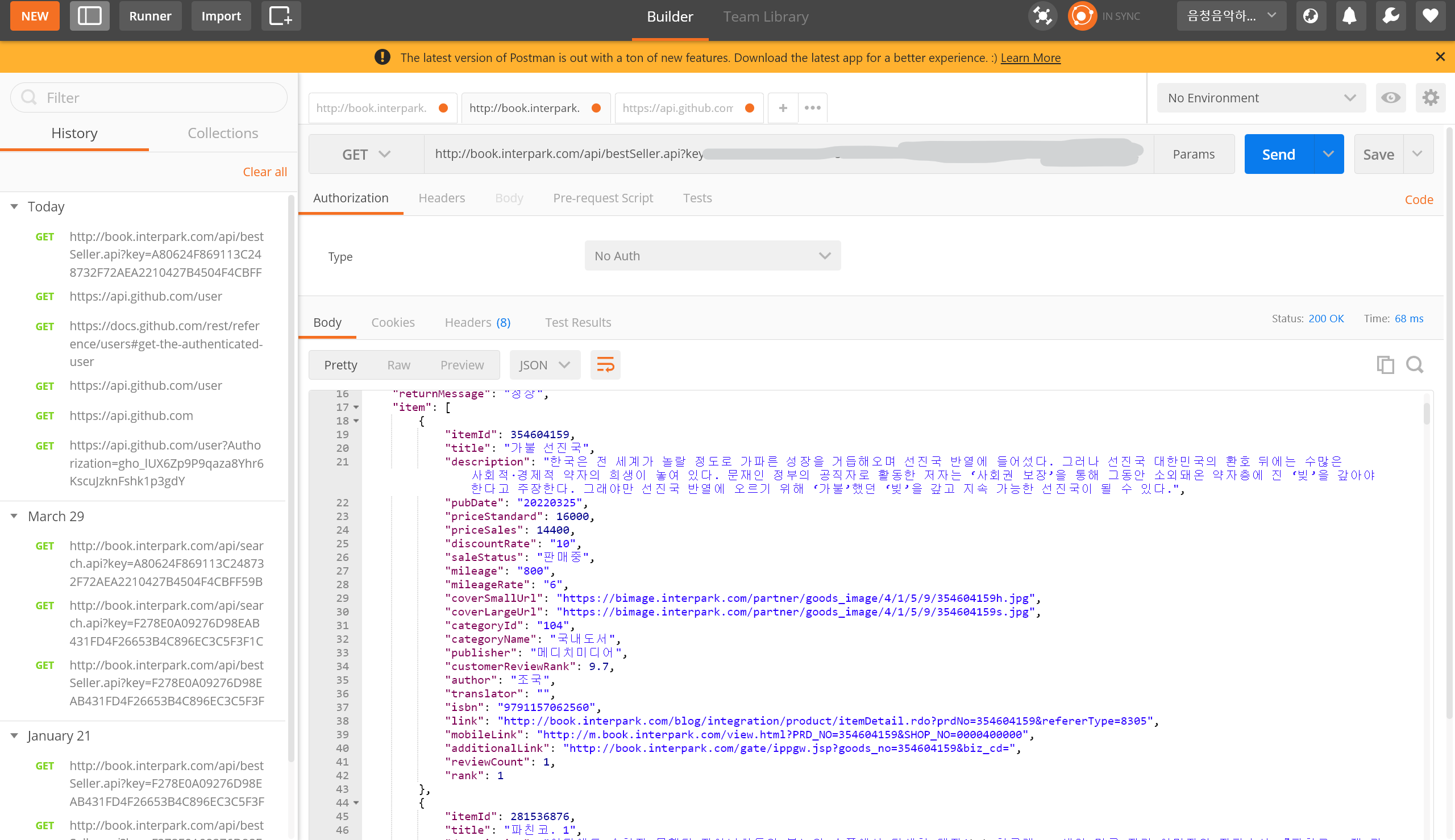Screen dimensions: 1455x840
Task: Open the Test Results tab
Action: click(x=578, y=322)
